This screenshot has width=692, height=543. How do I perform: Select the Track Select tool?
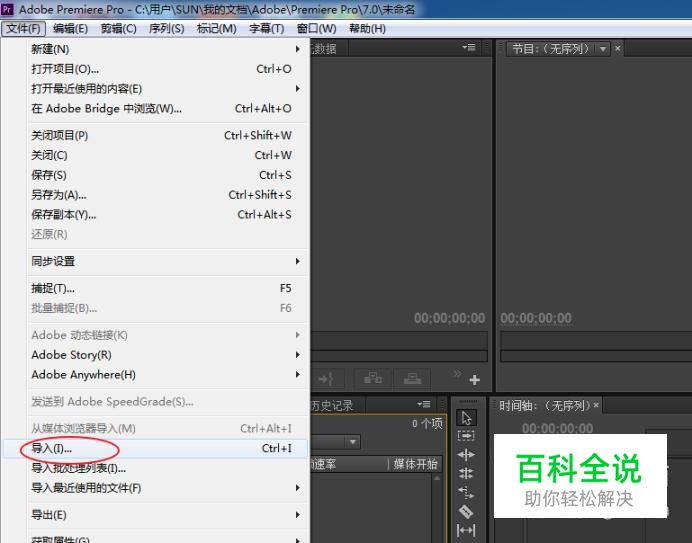click(466, 436)
